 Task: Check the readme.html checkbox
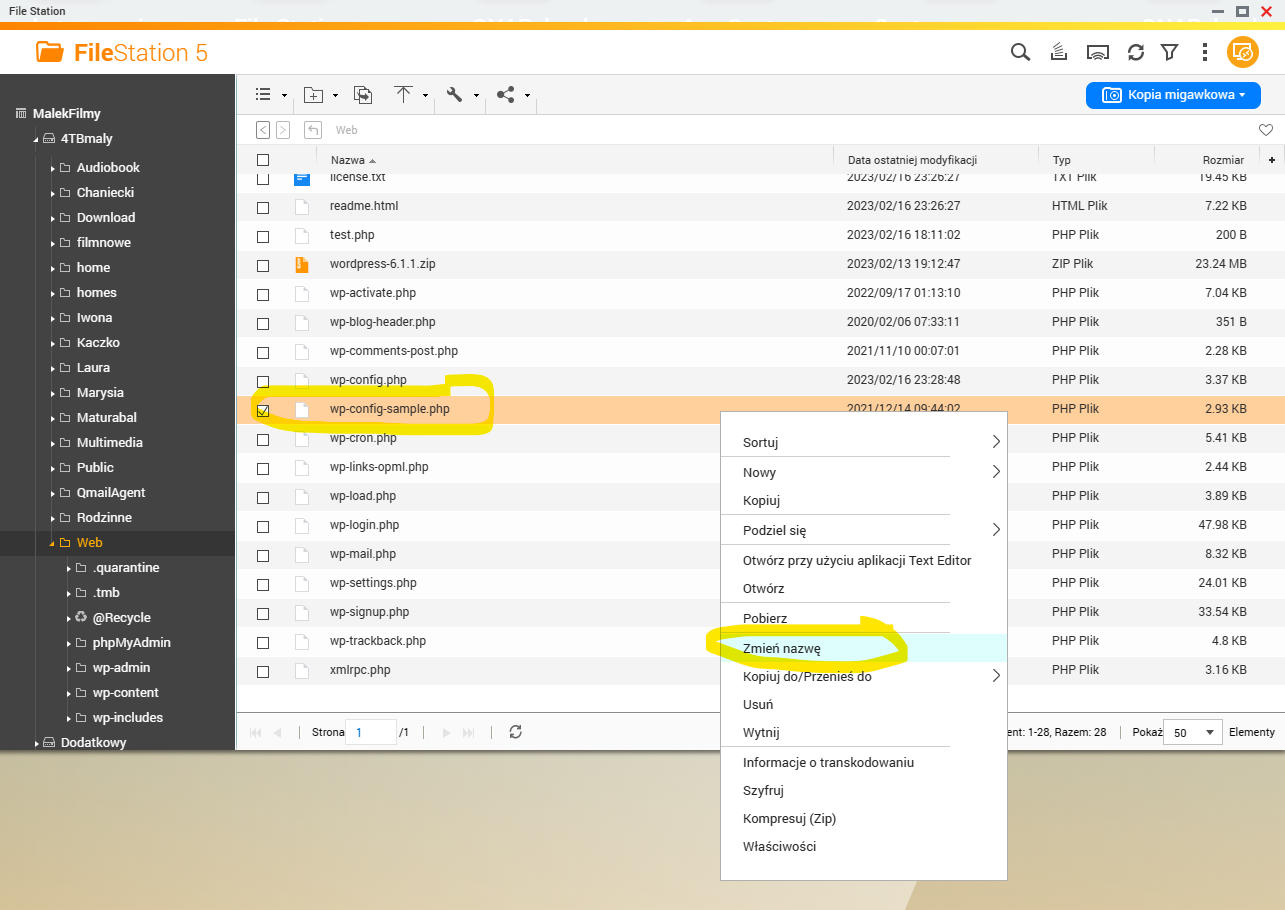pyautogui.click(x=263, y=208)
